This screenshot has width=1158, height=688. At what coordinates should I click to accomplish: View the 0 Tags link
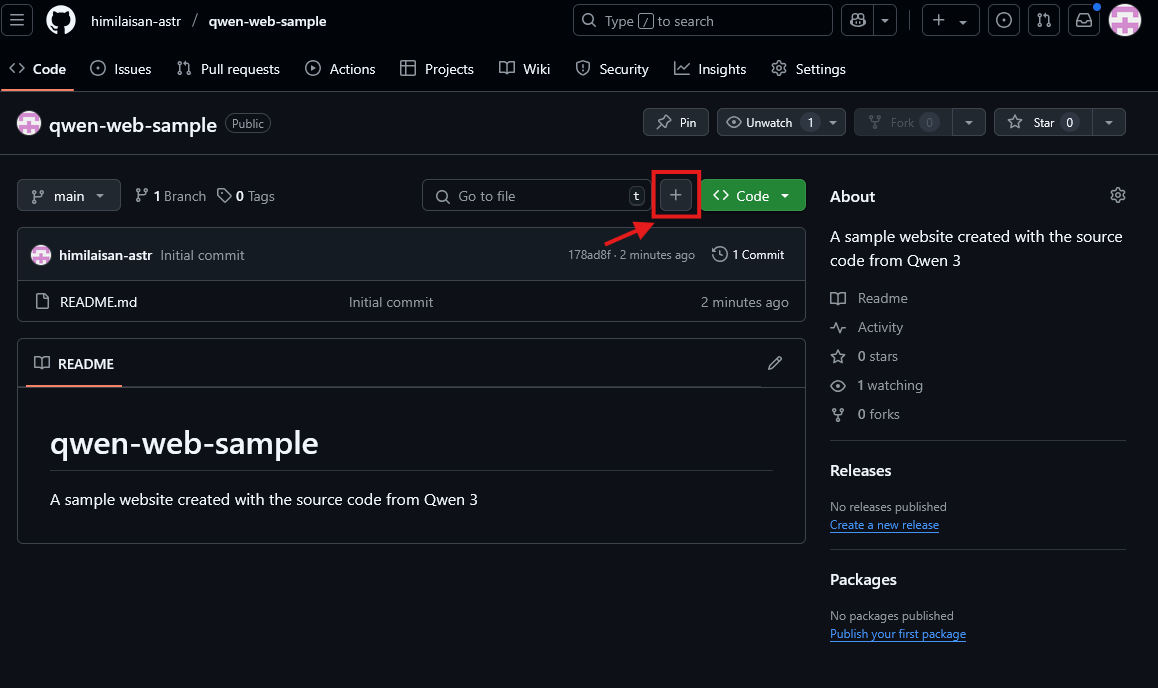(246, 196)
